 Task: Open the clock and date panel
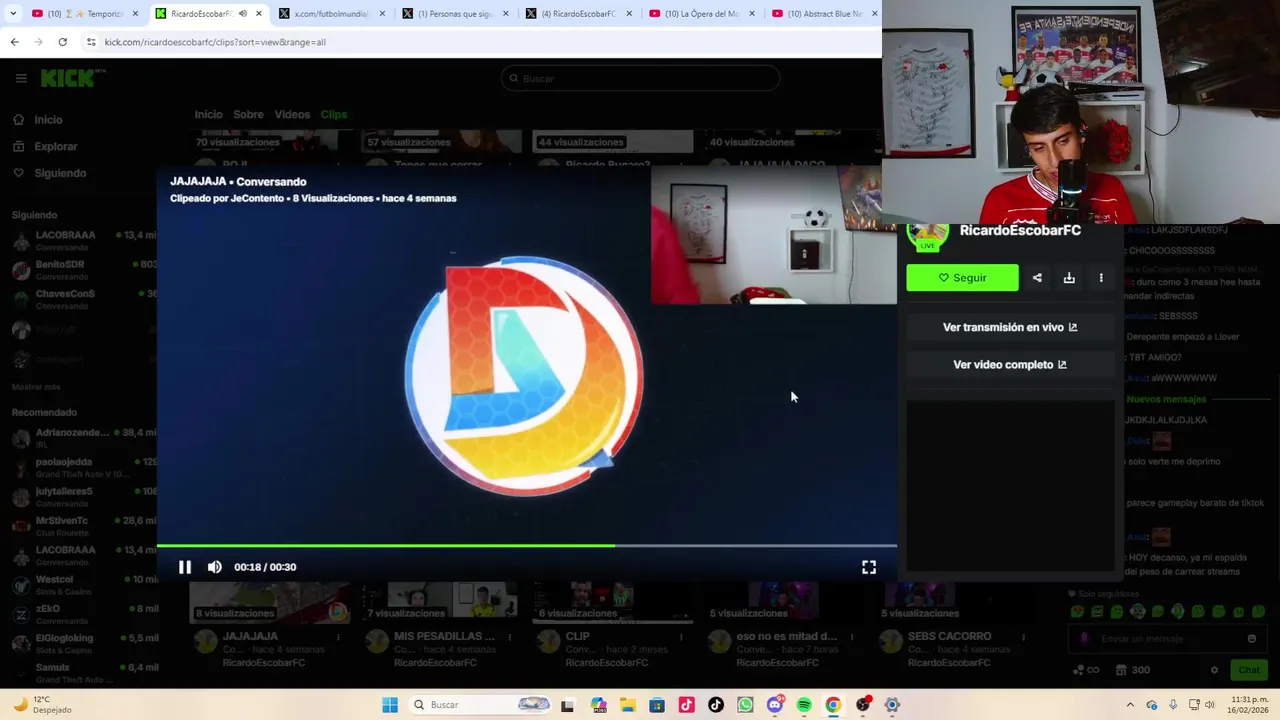coord(1250,705)
